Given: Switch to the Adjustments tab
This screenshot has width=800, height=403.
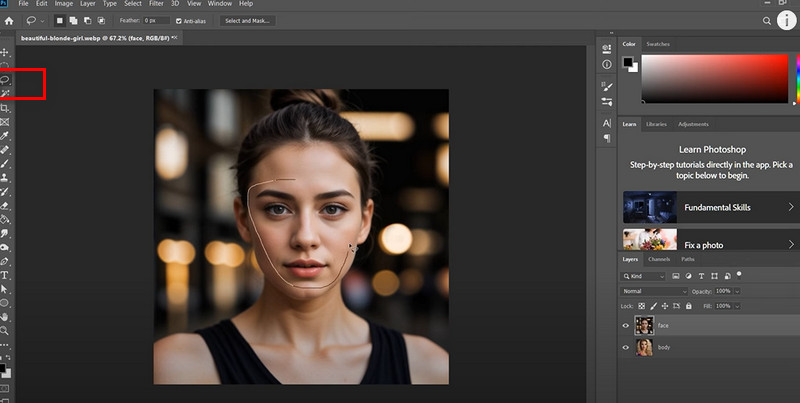Looking at the screenshot, I should tap(693, 124).
